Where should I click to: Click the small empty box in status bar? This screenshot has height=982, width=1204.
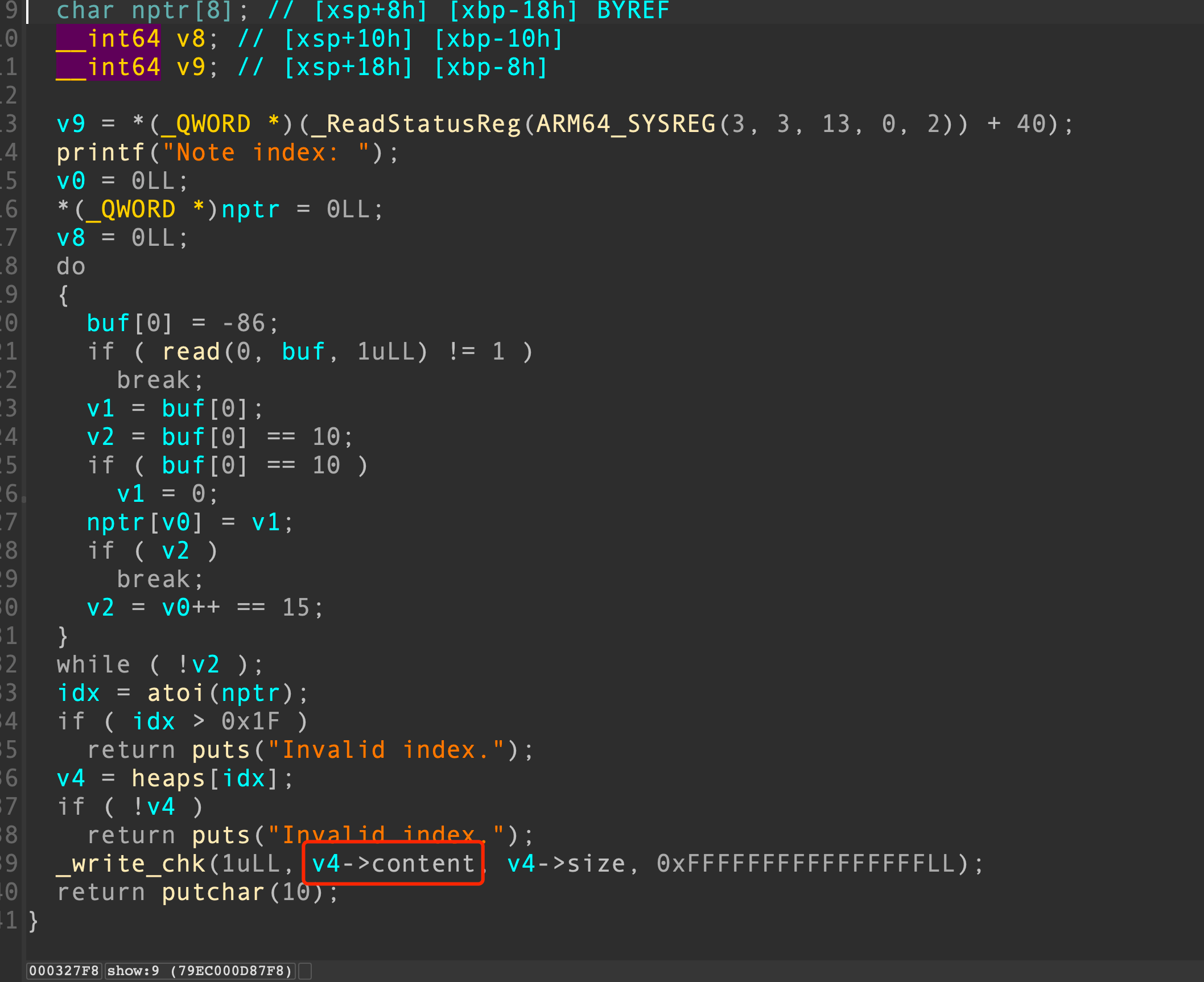coord(306,971)
